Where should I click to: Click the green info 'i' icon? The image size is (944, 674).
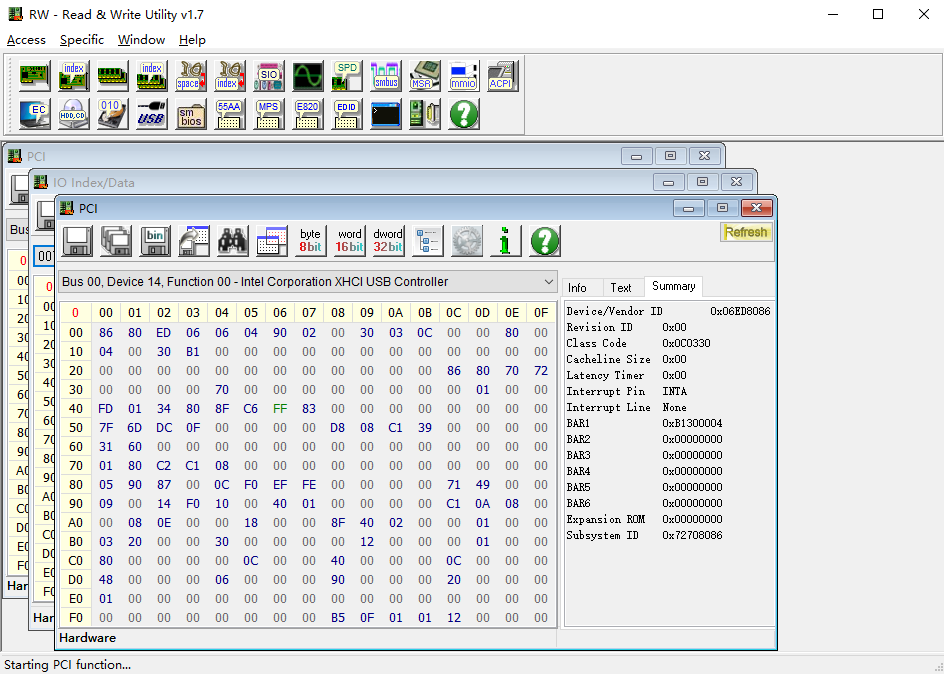(505, 241)
